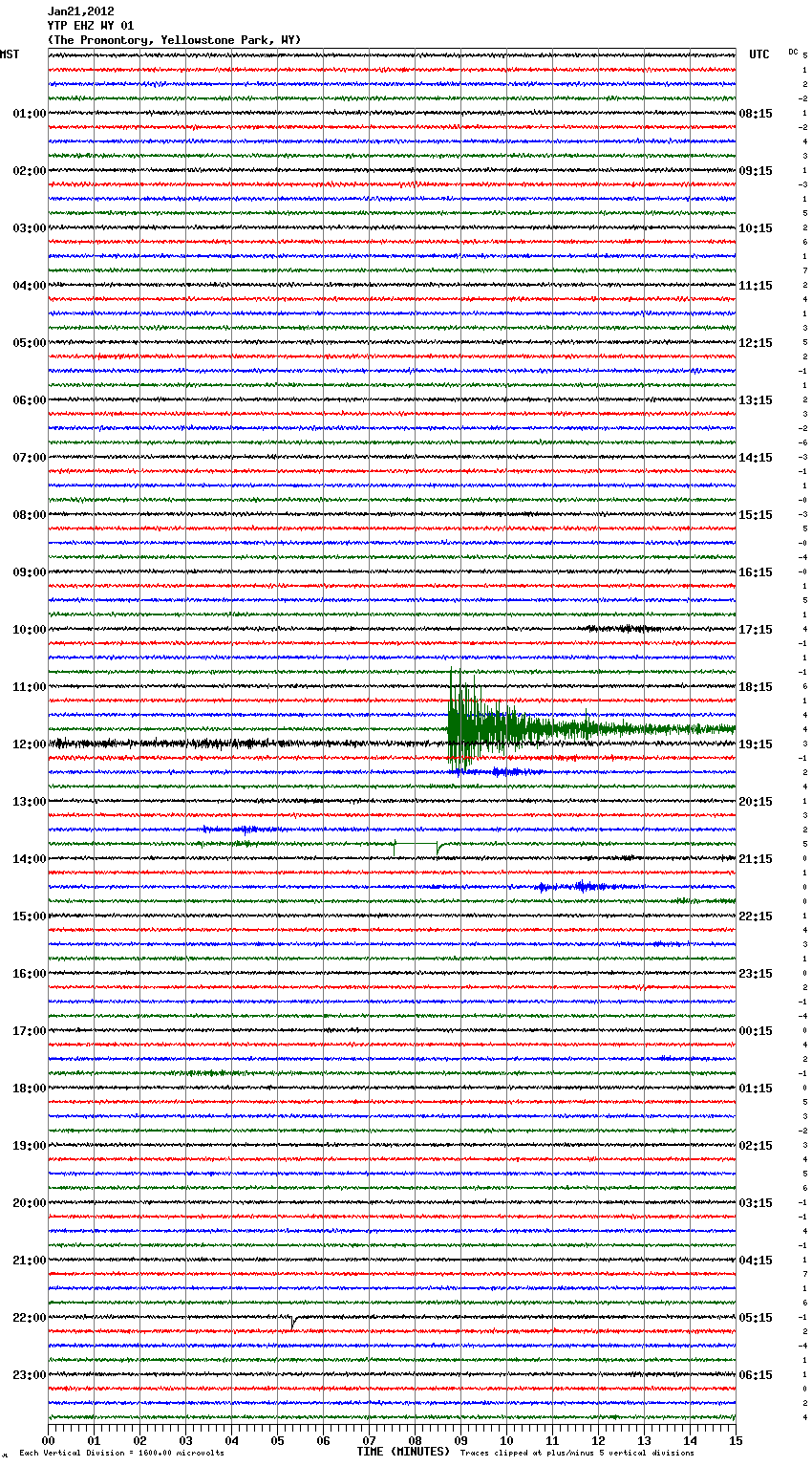This screenshot has width=812, height=1466.
Task: Click the 21:15 UTC time label
Action: [756, 859]
